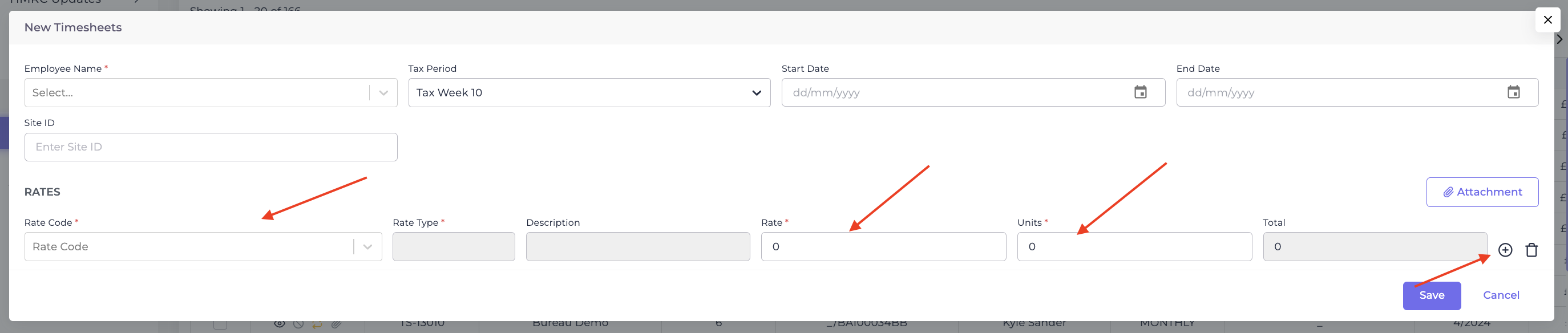Click the paperclip icon in TS-13010 row

[x=336, y=324]
